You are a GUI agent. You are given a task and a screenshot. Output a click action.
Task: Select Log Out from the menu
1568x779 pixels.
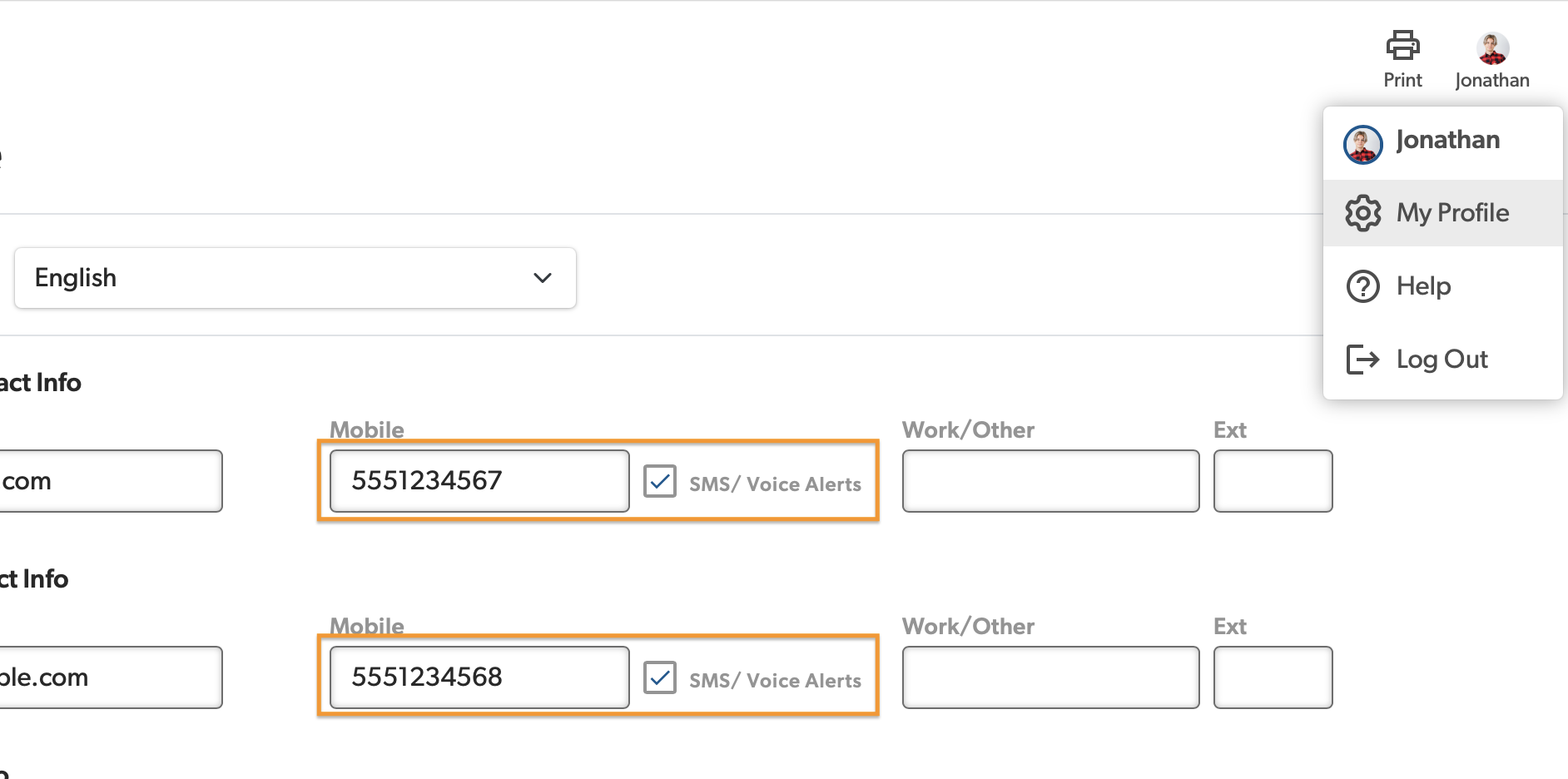pos(1441,360)
